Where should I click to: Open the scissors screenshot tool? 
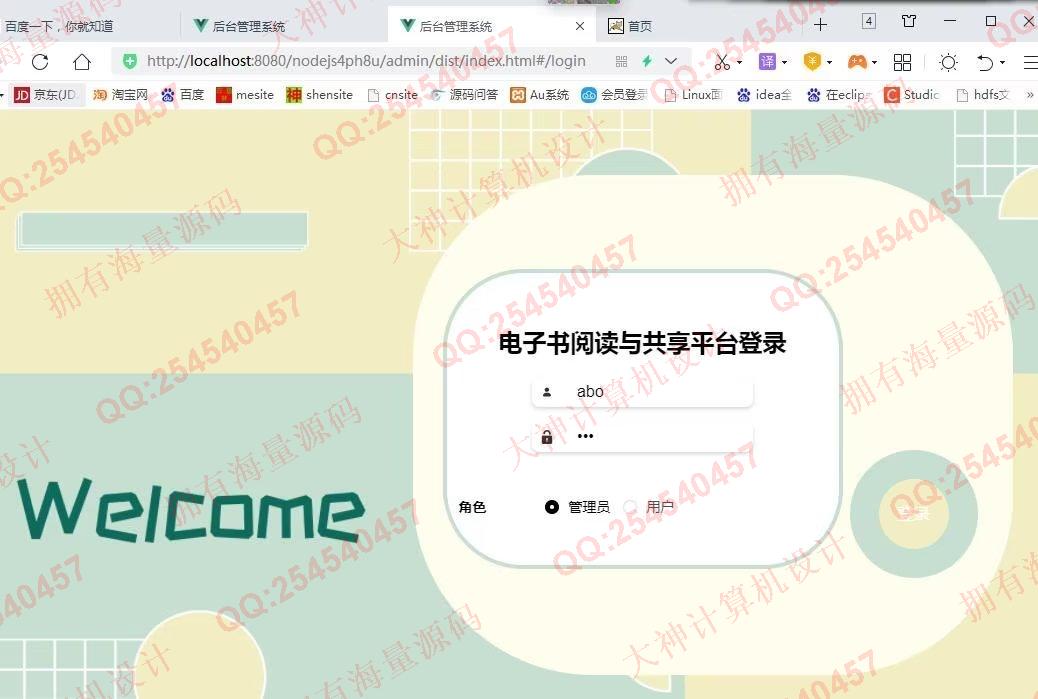tap(722, 62)
